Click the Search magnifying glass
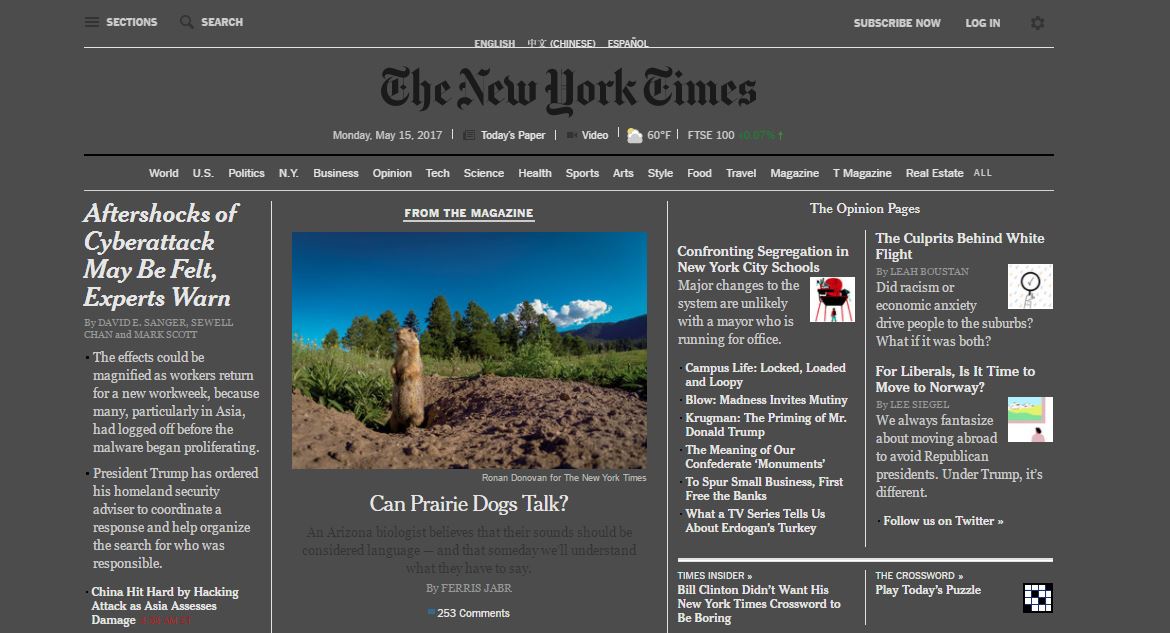Image resolution: width=1170 pixels, height=633 pixels. point(185,21)
